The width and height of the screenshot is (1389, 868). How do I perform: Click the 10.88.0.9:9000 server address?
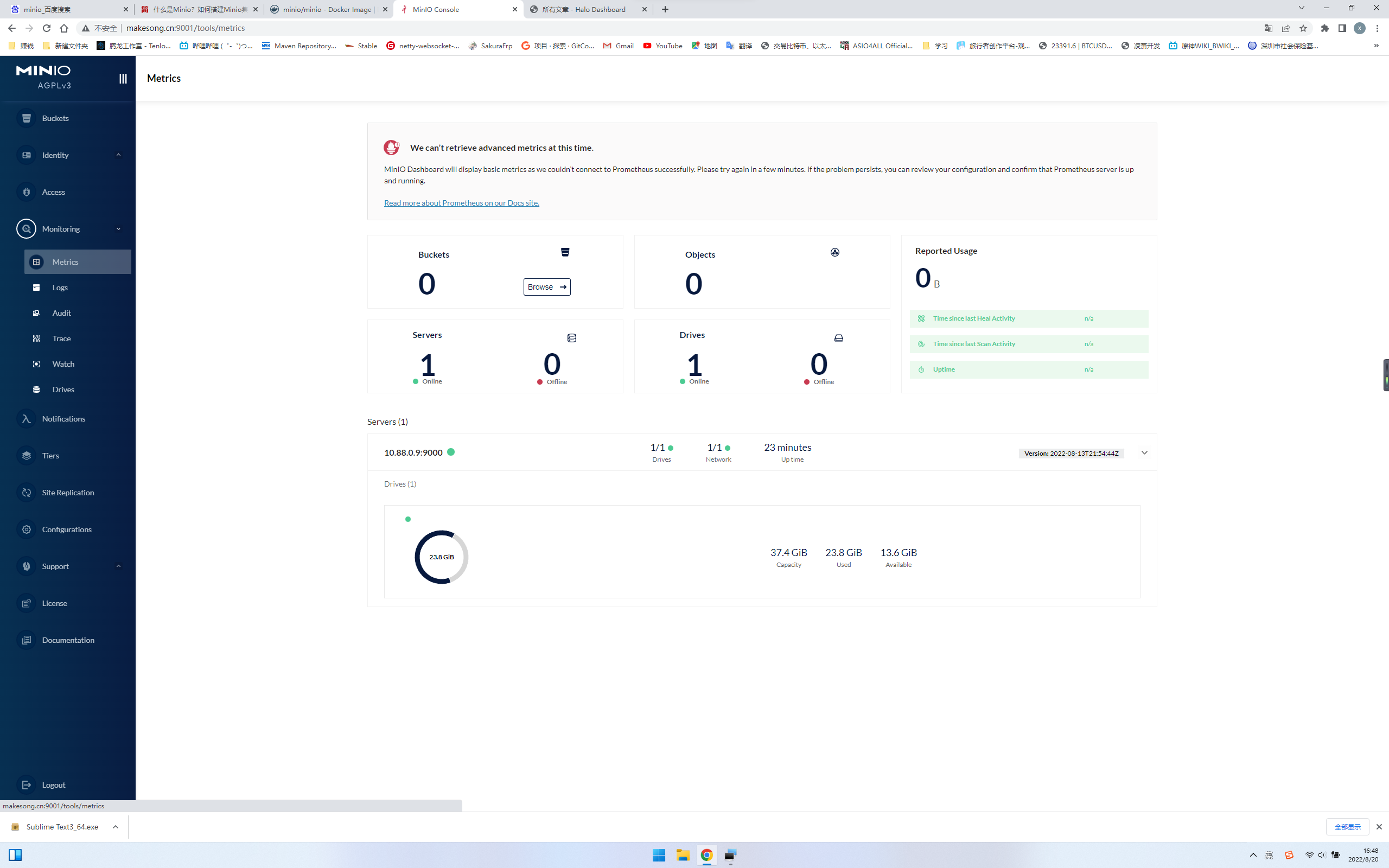(x=413, y=452)
